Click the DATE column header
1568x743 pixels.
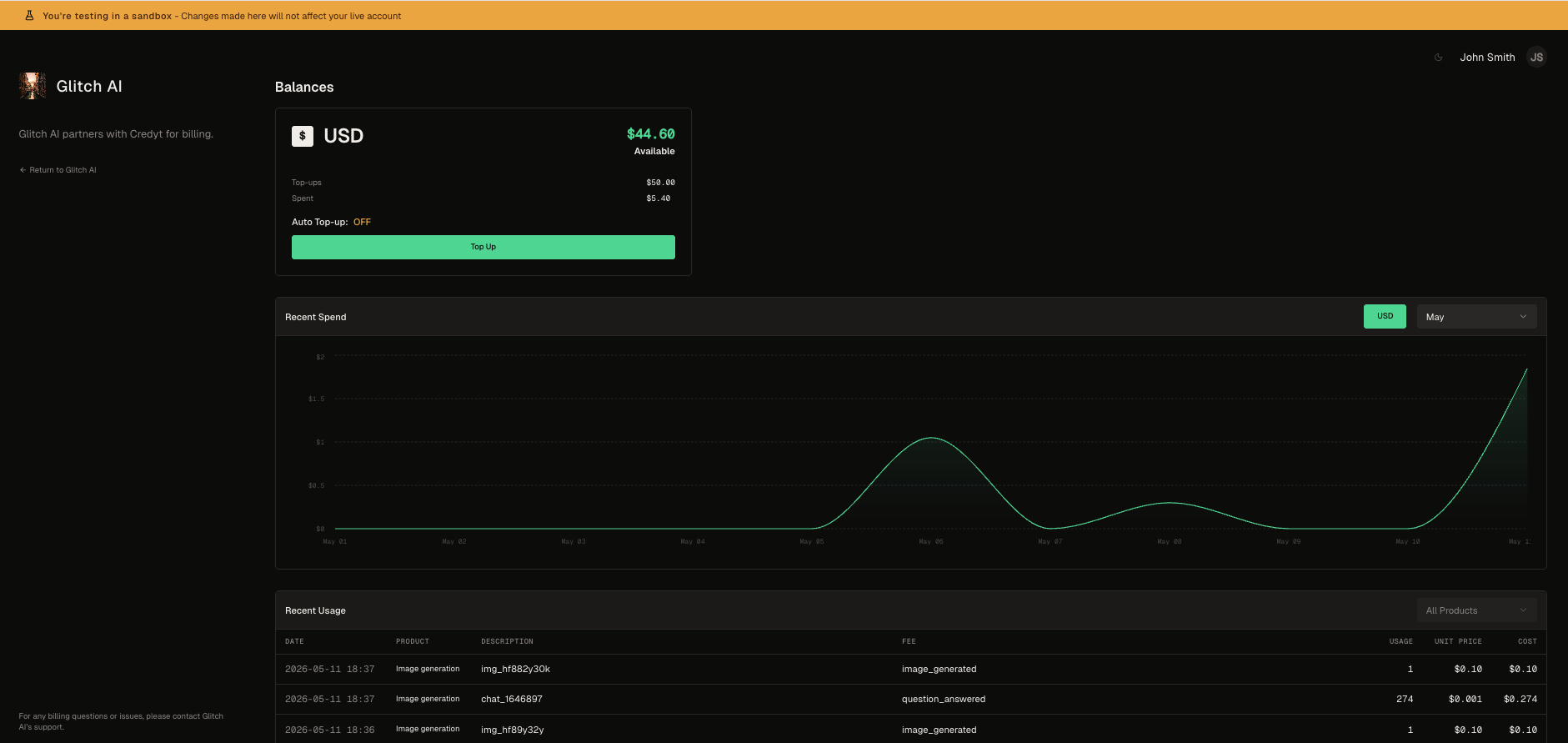[294, 641]
